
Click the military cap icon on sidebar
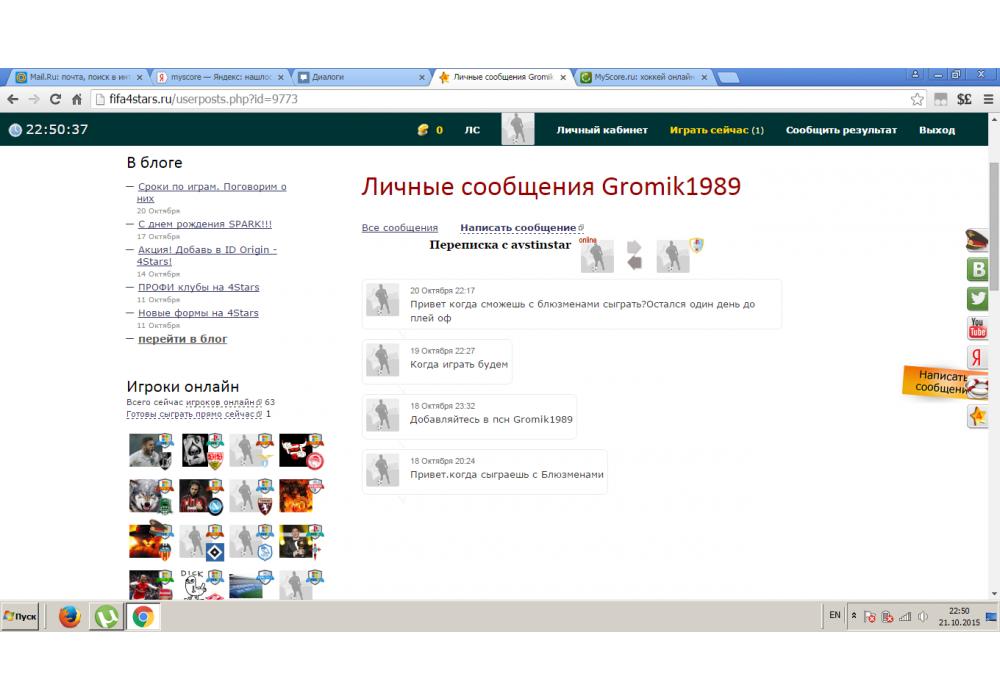point(977,239)
